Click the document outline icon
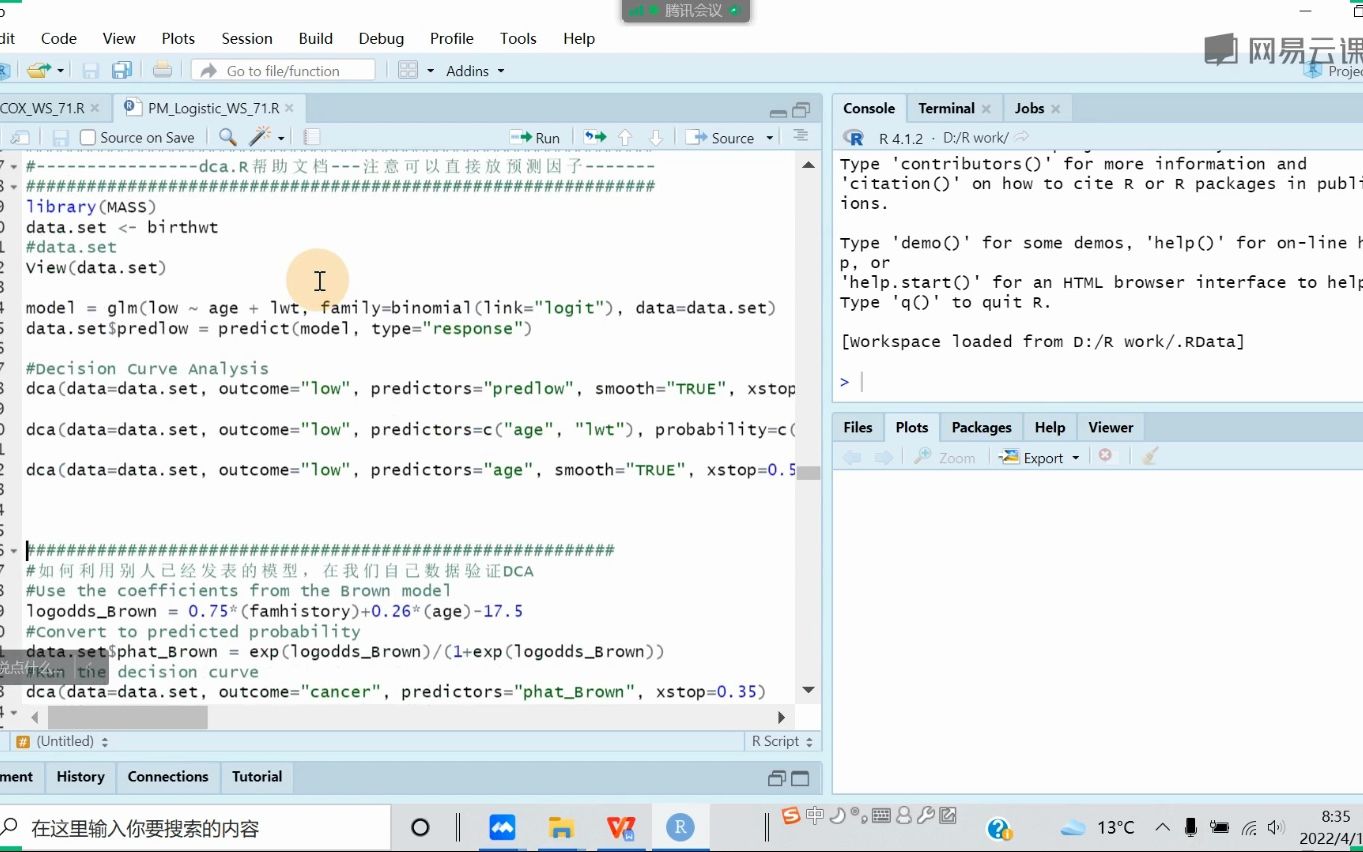The image size is (1363, 852). point(800,137)
